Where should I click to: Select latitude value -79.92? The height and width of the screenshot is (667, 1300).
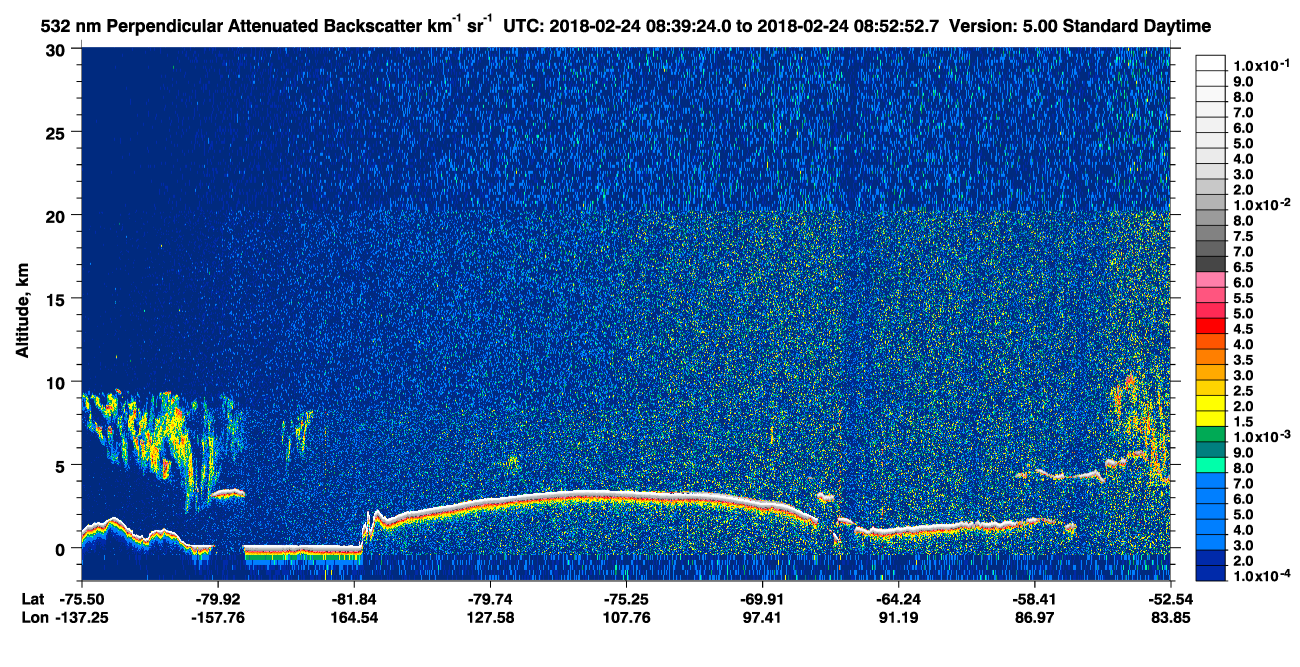tap(219, 598)
